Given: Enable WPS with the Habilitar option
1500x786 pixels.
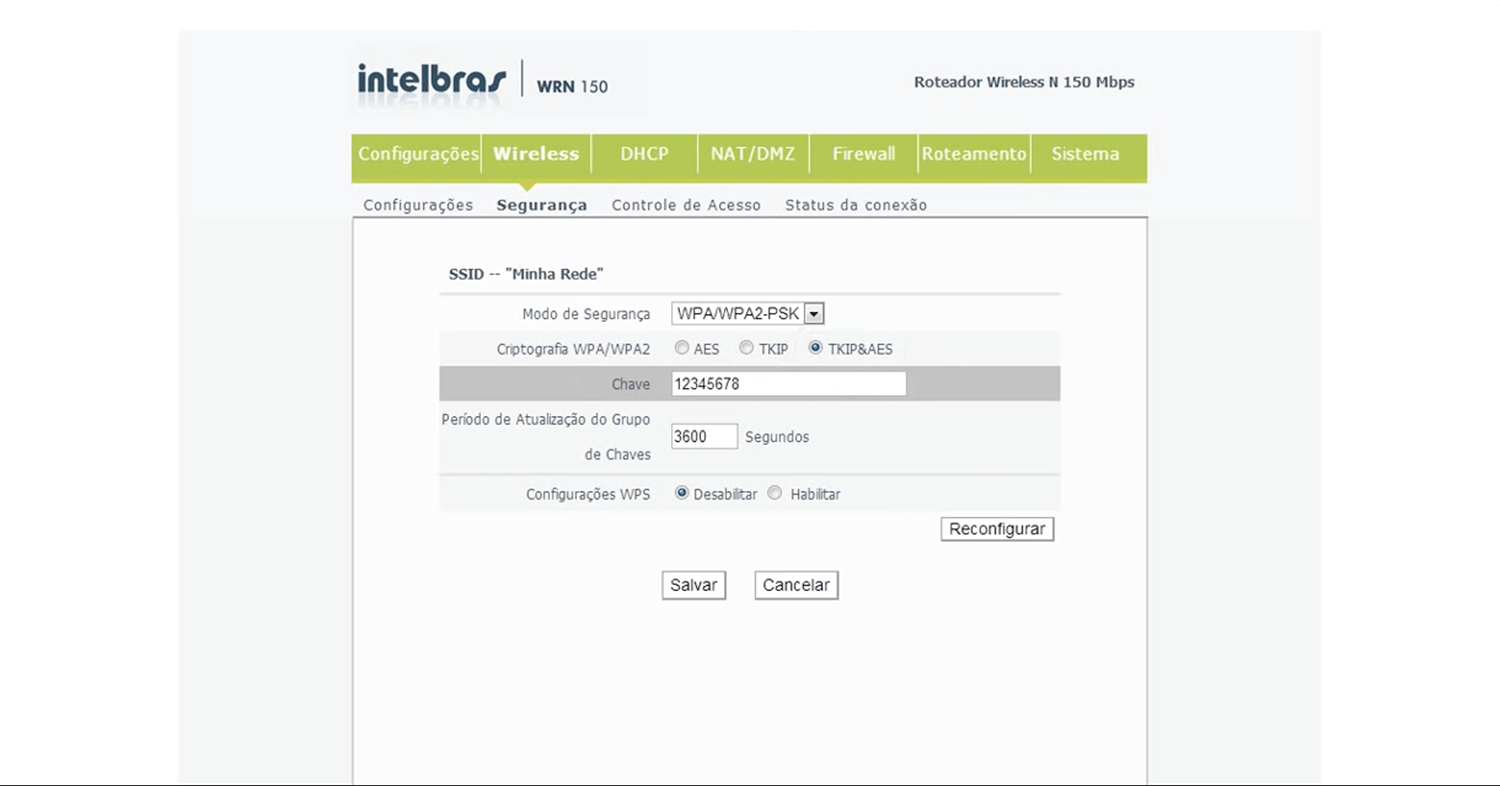Looking at the screenshot, I should pos(775,493).
